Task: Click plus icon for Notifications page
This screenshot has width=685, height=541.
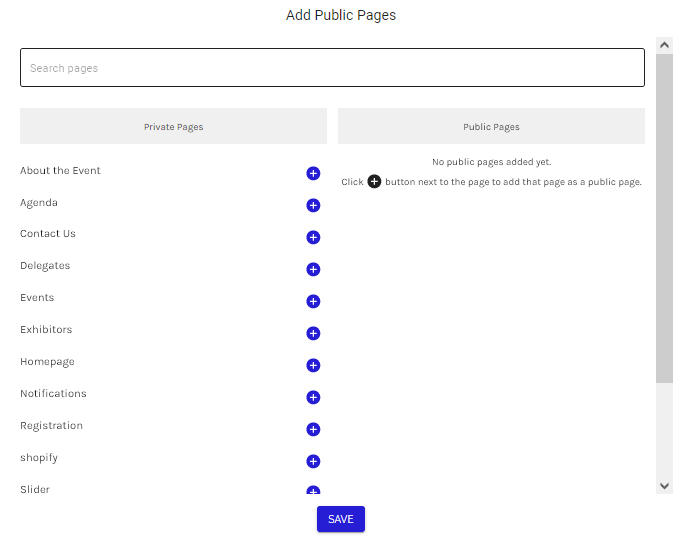Action: pyautogui.click(x=313, y=397)
